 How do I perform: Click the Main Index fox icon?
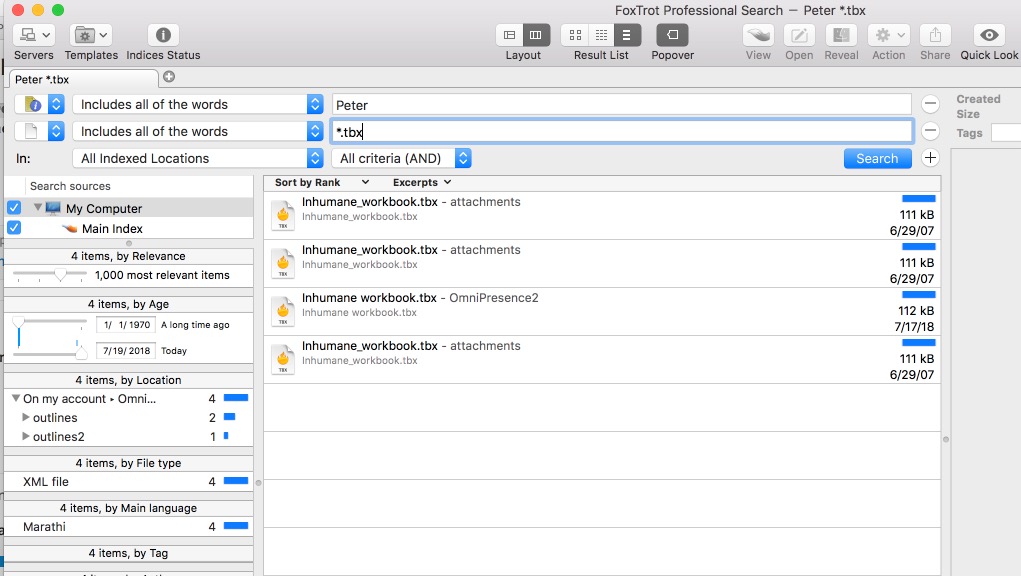70,228
